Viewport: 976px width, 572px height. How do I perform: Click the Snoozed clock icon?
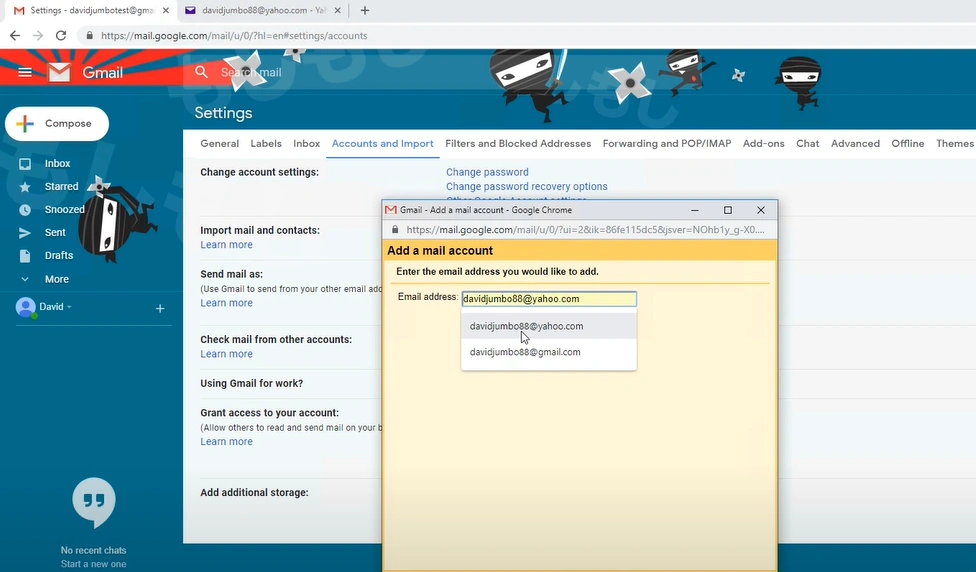[x=25, y=210]
